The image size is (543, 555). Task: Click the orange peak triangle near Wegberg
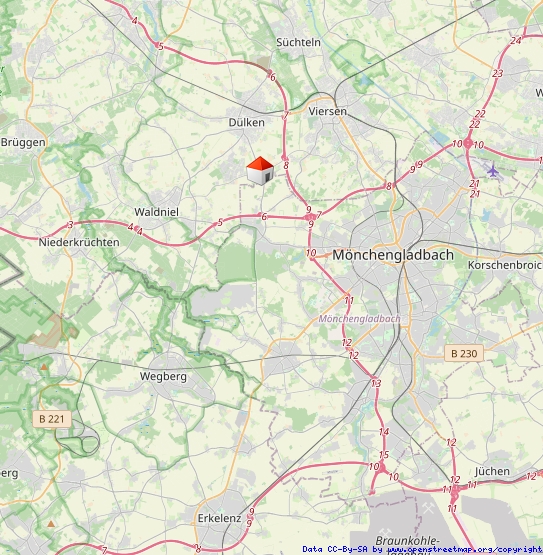point(44,367)
